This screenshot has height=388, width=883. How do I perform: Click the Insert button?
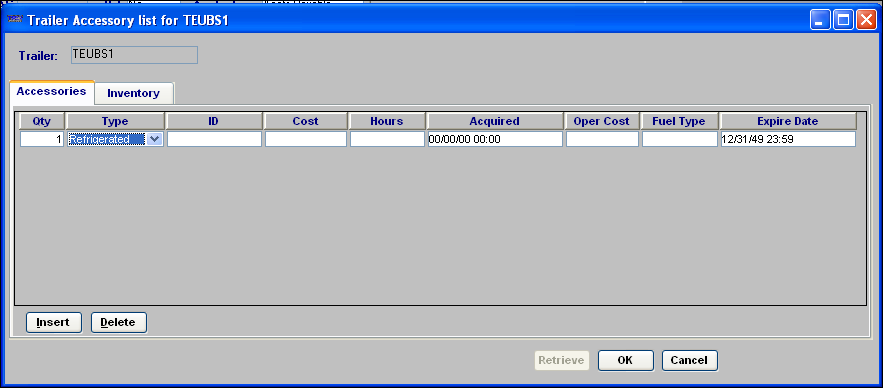[54, 323]
